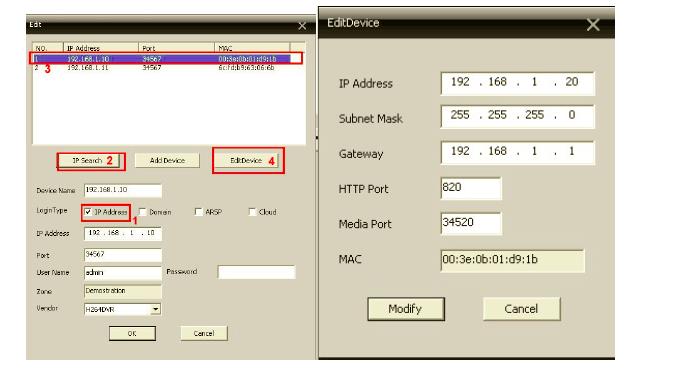Click the Port column header
679x373 pixels.
tap(176, 48)
